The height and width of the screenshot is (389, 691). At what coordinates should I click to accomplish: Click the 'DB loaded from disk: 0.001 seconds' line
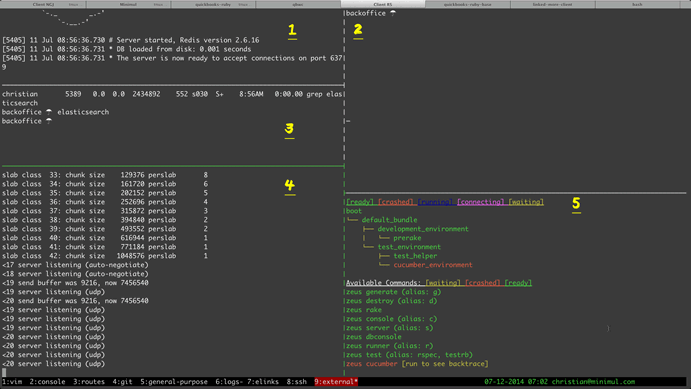pyautogui.click(x=126, y=49)
